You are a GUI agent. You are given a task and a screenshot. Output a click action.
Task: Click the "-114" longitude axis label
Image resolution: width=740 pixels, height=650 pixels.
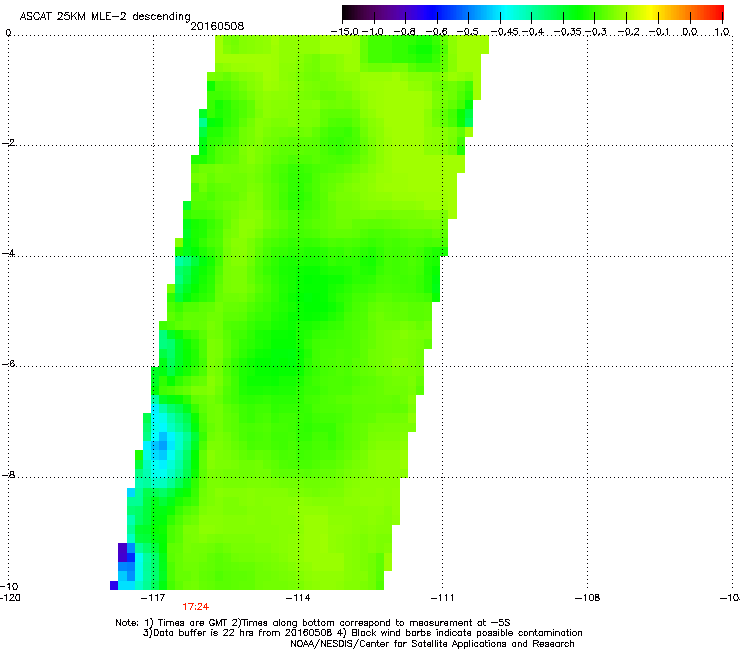pos(298,598)
